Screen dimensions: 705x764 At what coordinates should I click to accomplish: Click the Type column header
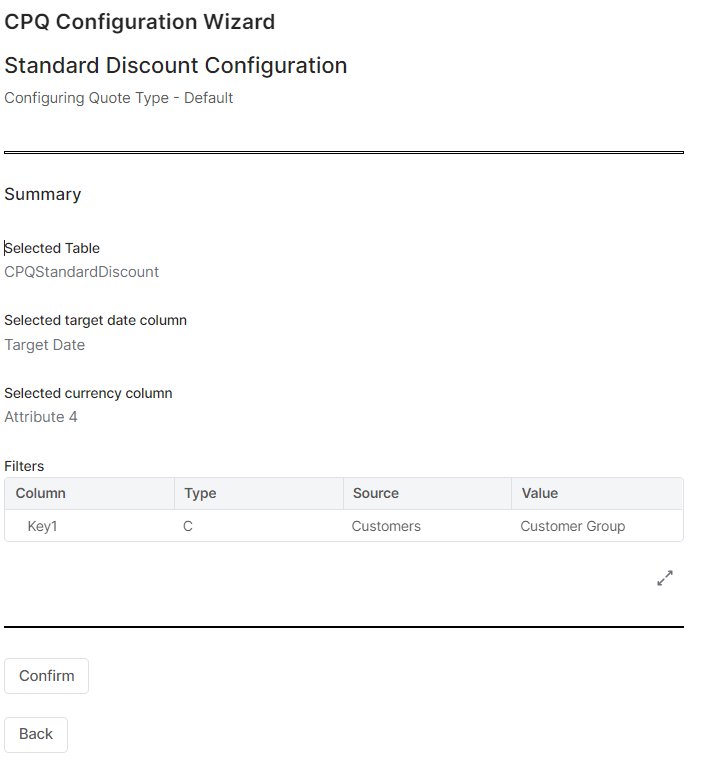200,493
